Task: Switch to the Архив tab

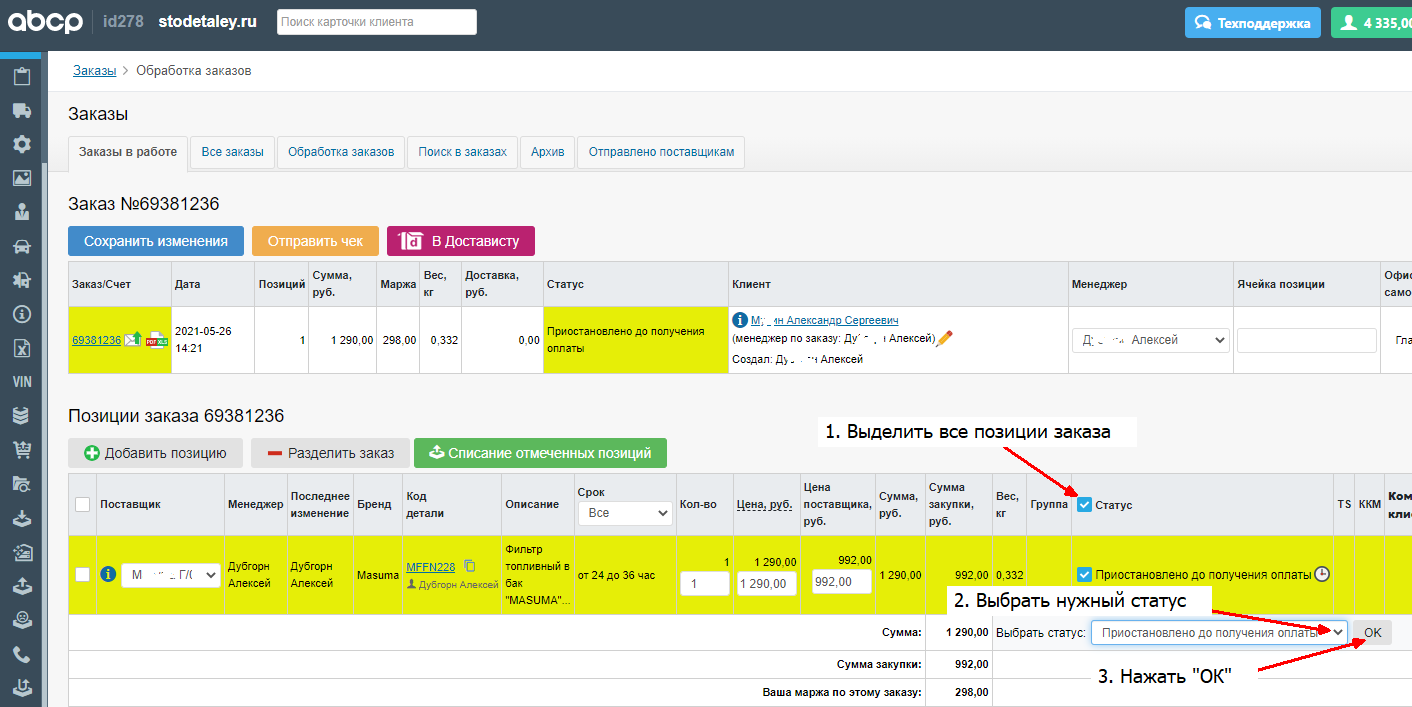Action: [547, 152]
